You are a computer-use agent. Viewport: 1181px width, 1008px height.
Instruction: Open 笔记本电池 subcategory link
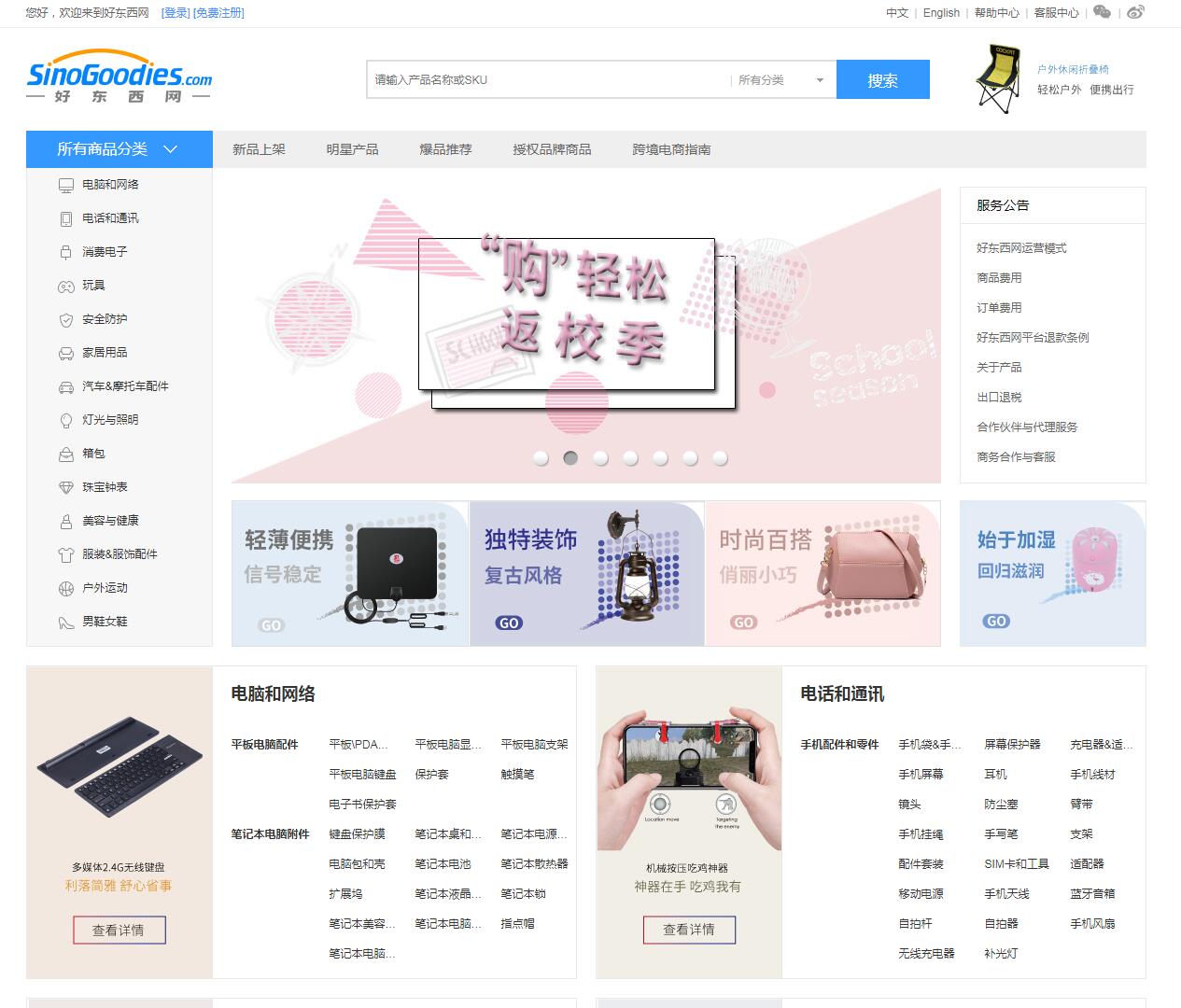tap(443, 864)
